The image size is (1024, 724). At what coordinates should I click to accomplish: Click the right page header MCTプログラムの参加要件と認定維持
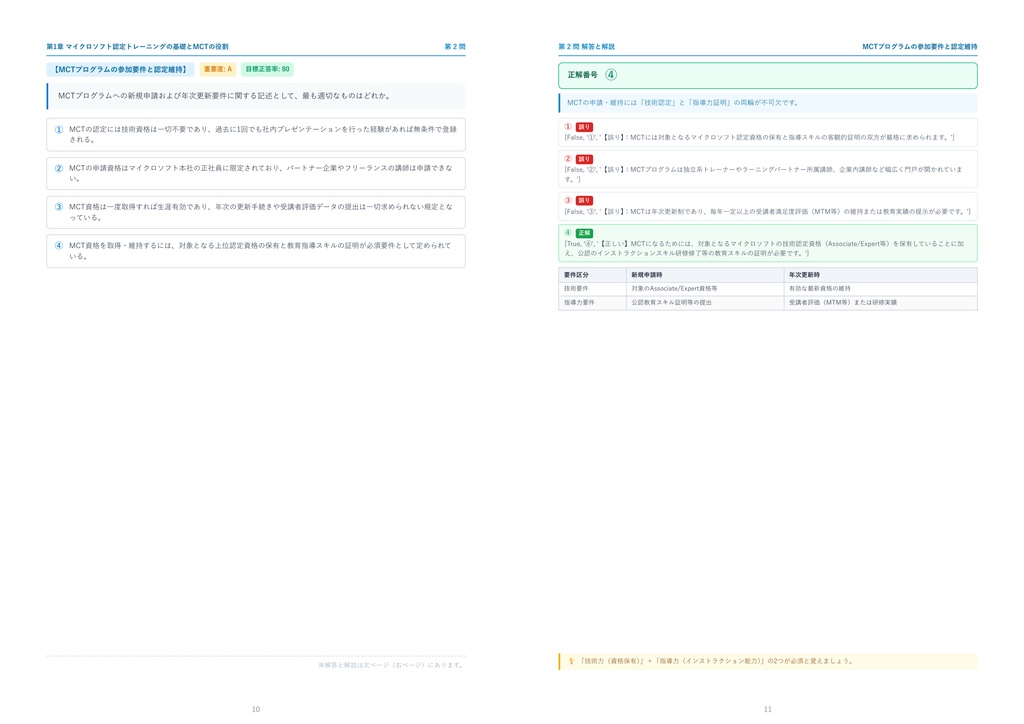point(920,47)
